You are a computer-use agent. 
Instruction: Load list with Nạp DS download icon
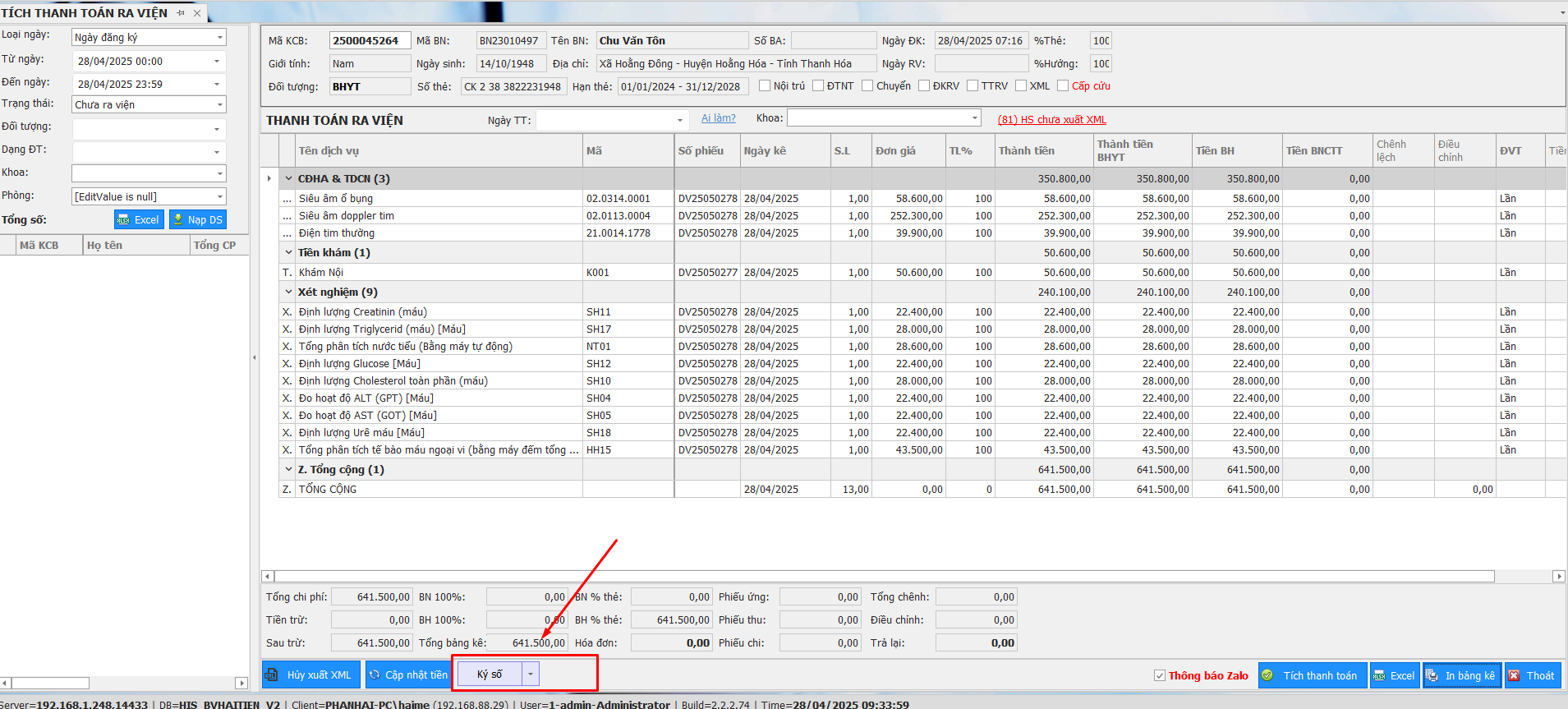click(x=177, y=220)
